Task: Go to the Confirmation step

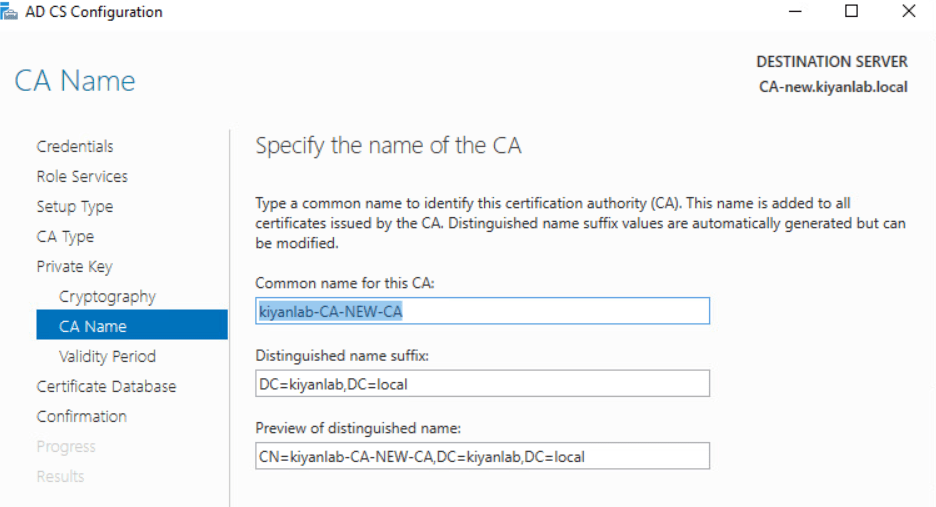Action: click(82, 416)
